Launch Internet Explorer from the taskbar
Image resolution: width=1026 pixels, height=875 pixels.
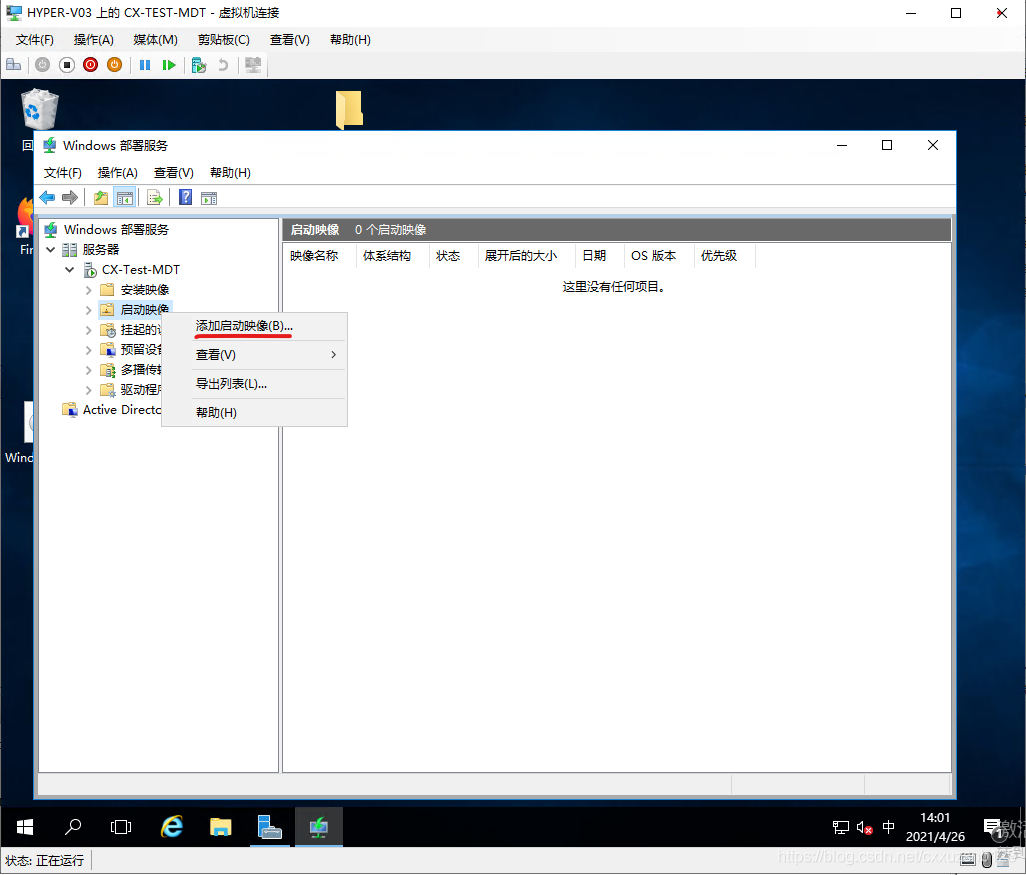[x=172, y=827]
